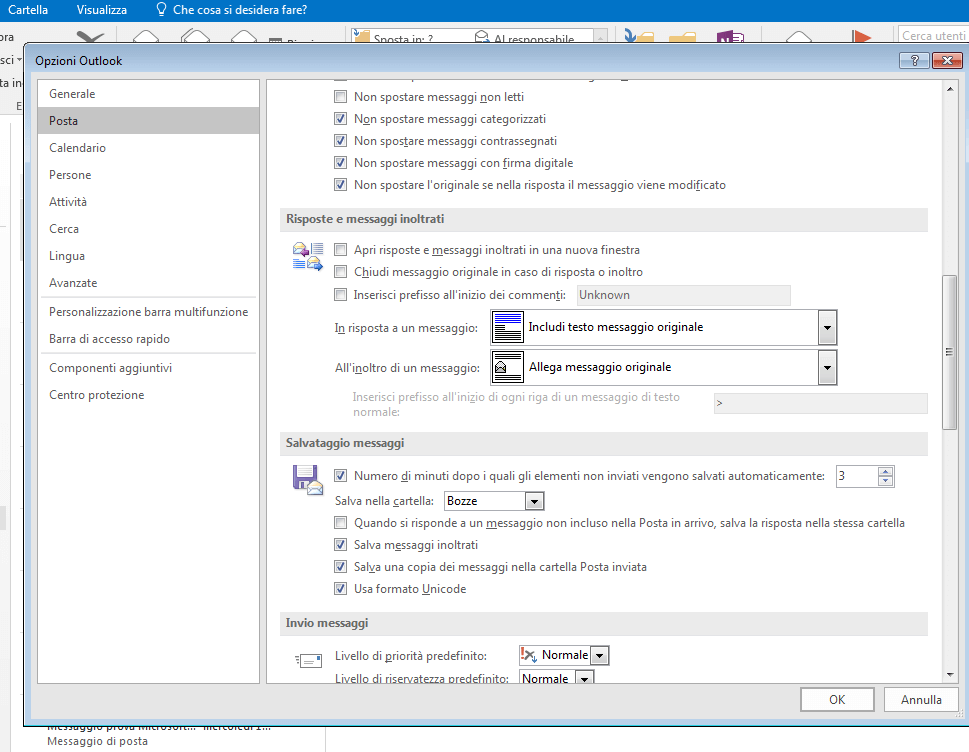Open the In risposta a un messaggio dropdown

[x=826, y=327]
